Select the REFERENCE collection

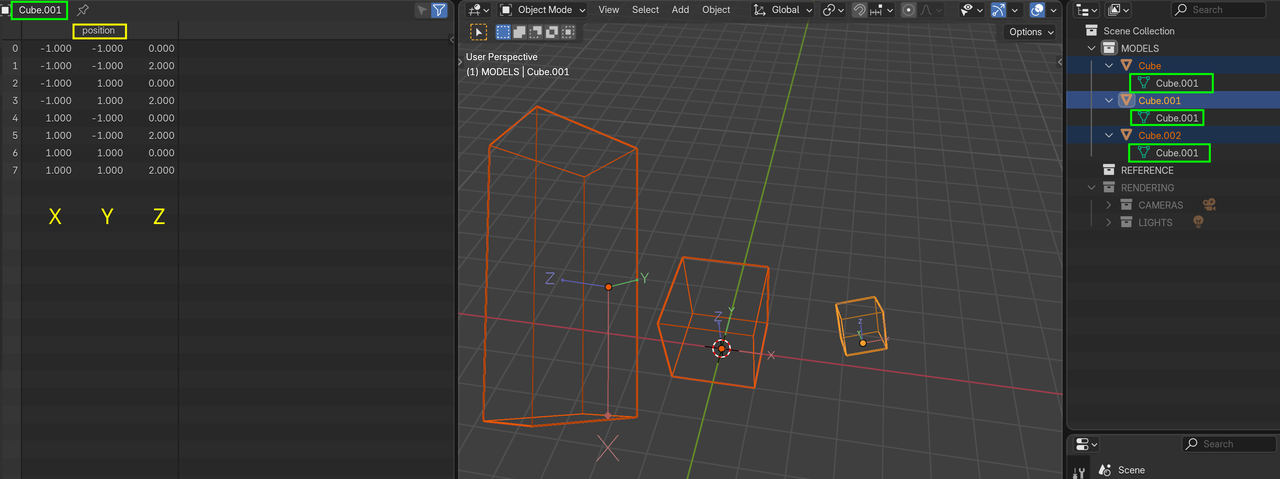[1147, 170]
